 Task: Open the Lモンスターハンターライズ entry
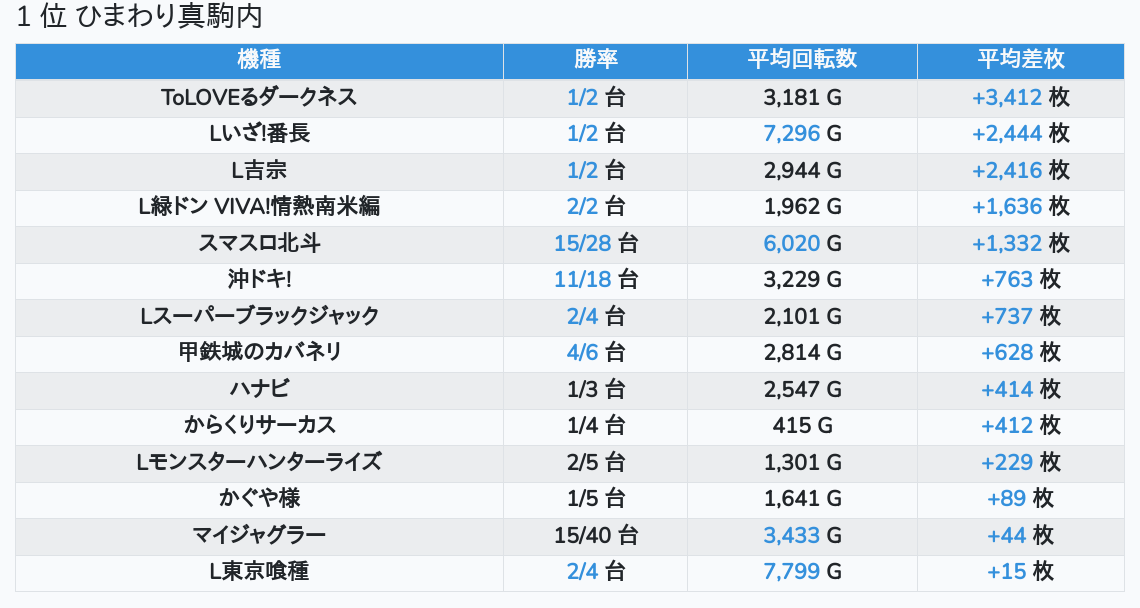pos(259,462)
